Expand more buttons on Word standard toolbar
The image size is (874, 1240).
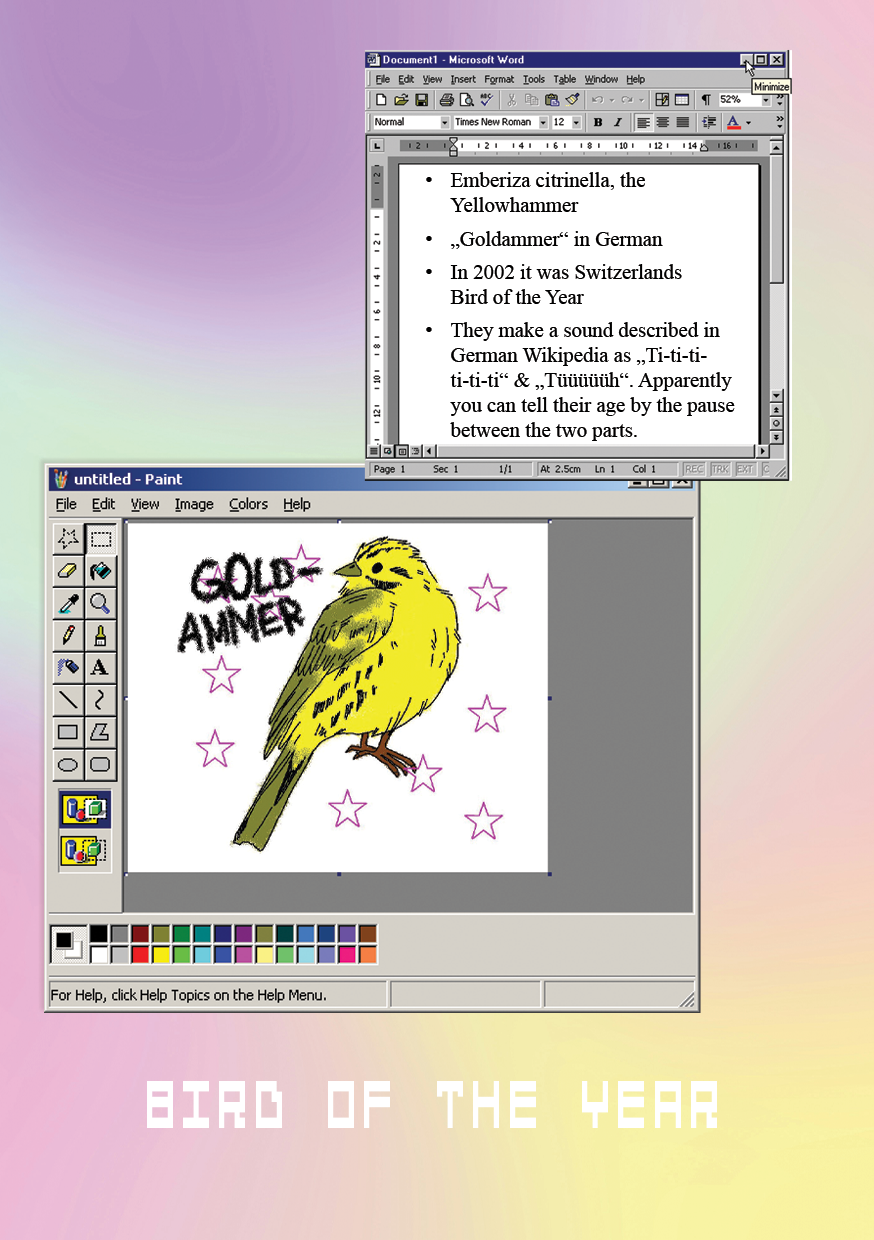point(780,99)
